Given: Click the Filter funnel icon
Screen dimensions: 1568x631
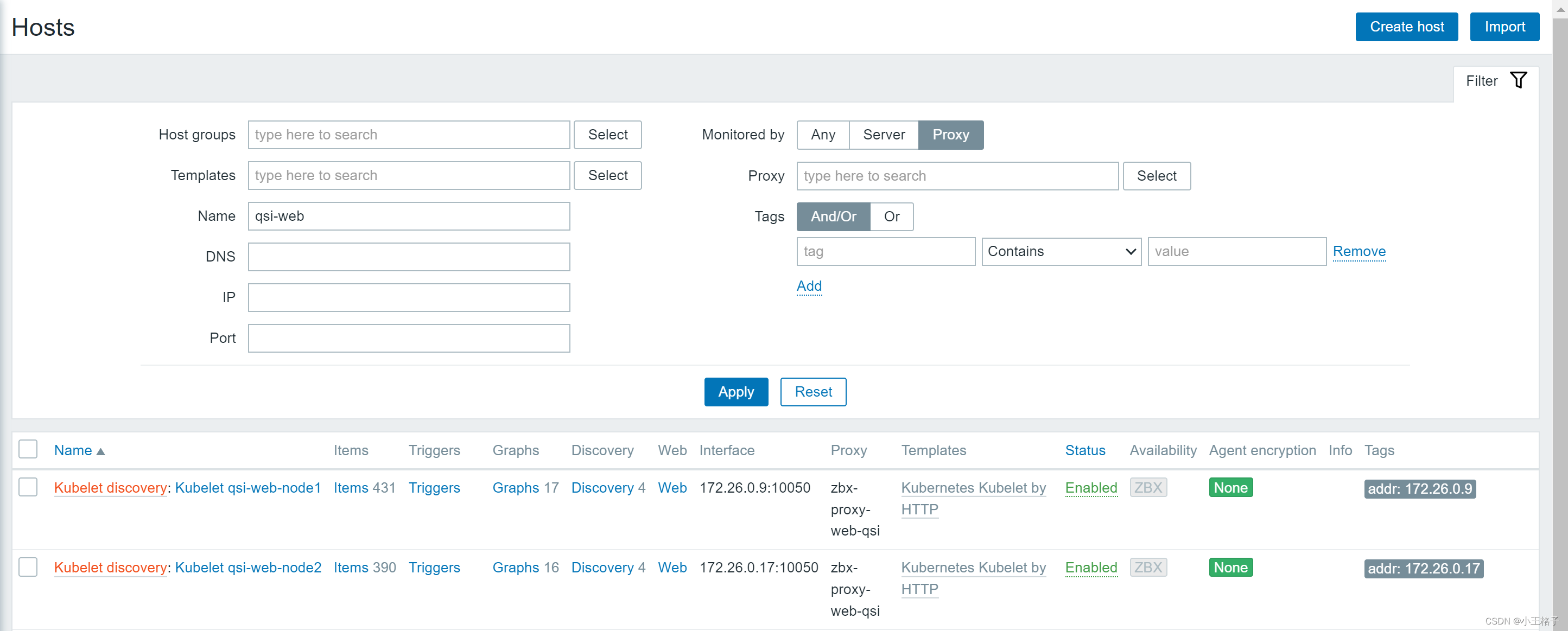Looking at the screenshot, I should tap(1518, 80).
